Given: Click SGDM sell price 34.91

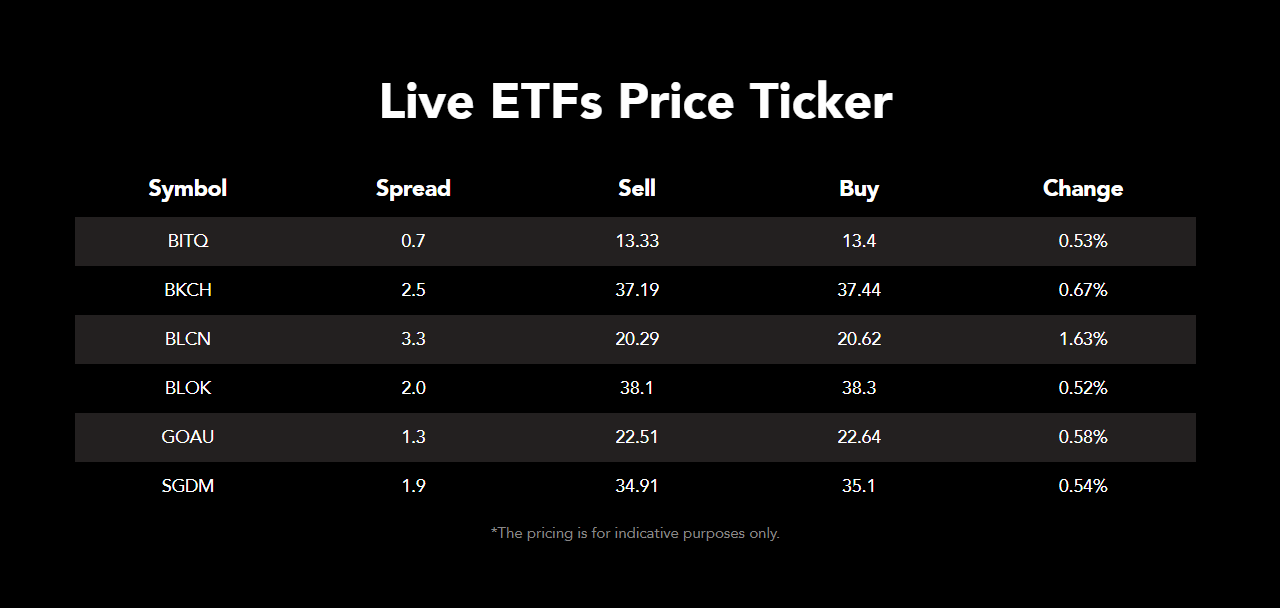Looking at the screenshot, I should [637, 486].
